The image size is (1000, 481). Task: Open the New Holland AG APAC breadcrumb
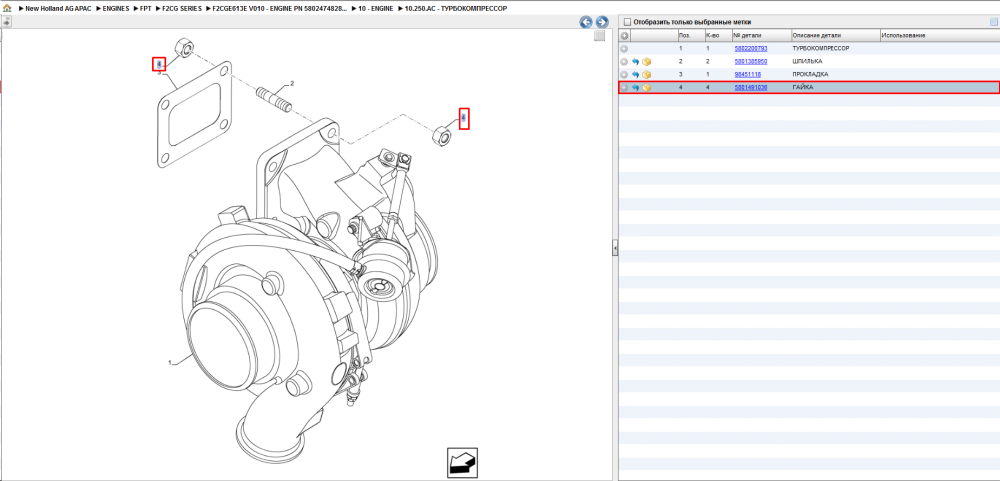click(59, 9)
